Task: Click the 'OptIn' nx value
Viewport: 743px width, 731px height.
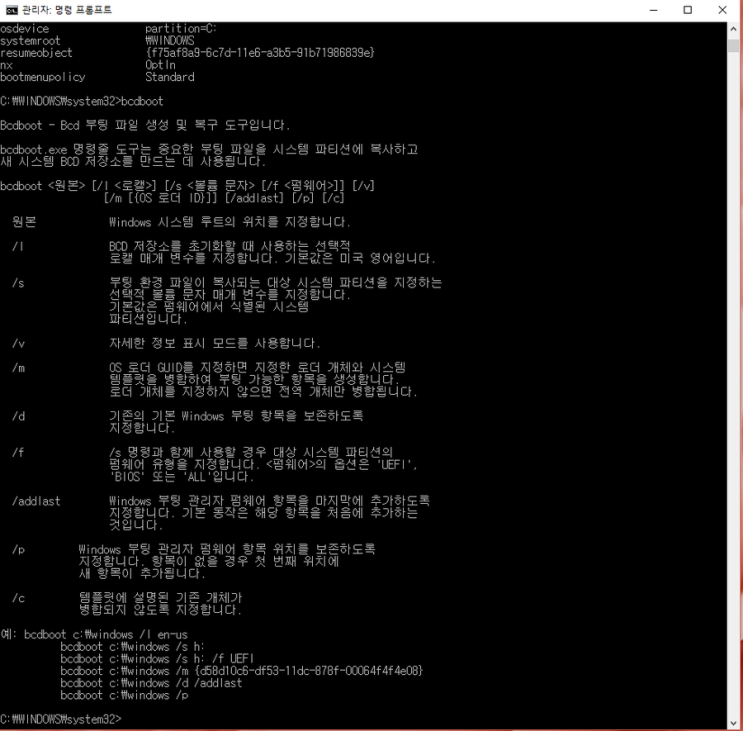Action: pyautogui.click(x=160, y=65)
